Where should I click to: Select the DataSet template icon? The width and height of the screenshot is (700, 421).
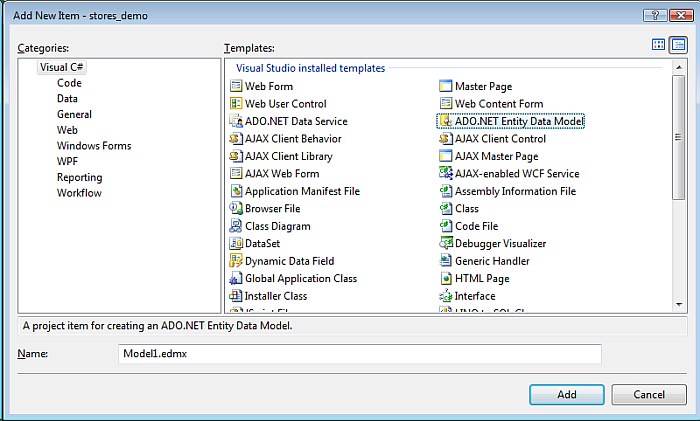click(236, 244)
